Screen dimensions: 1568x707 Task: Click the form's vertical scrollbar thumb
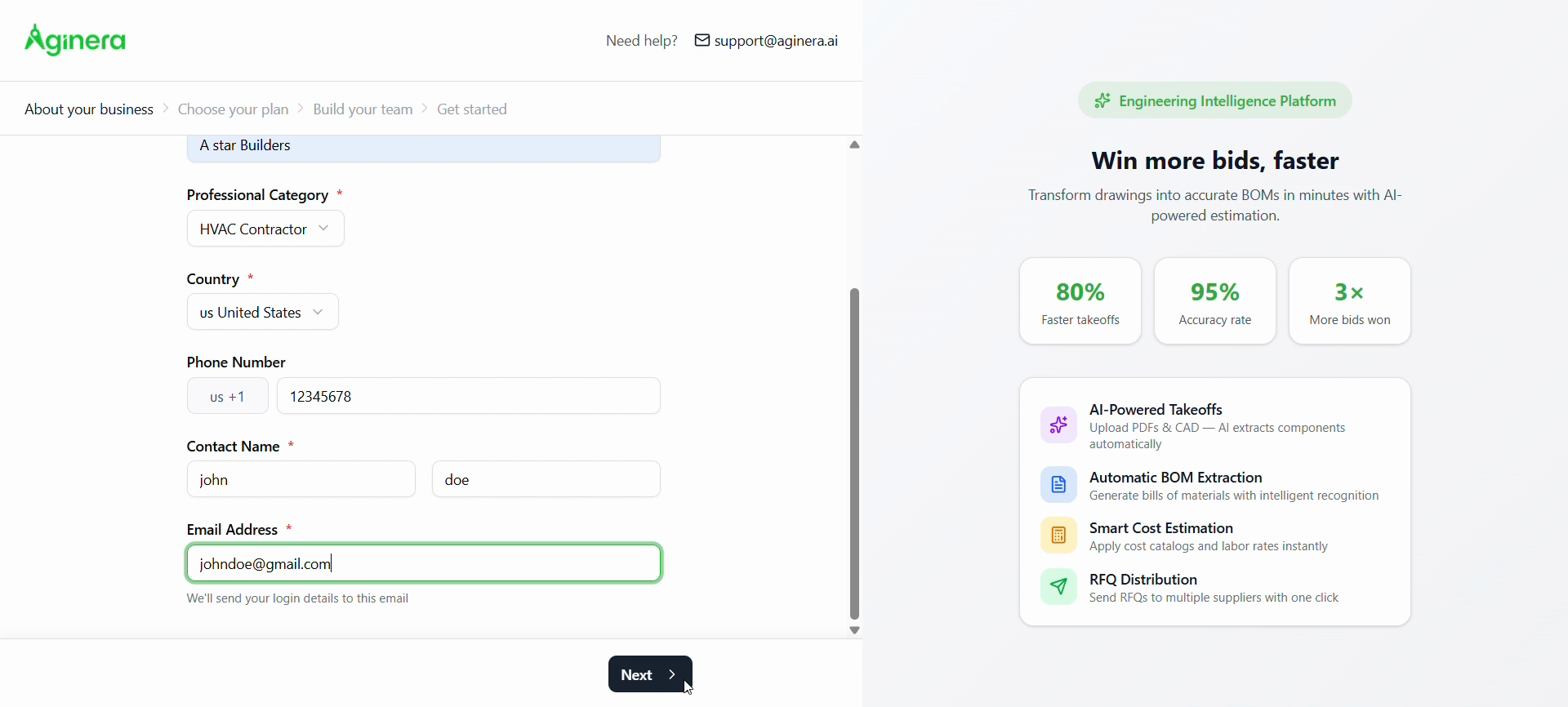(x=855, y=453)
